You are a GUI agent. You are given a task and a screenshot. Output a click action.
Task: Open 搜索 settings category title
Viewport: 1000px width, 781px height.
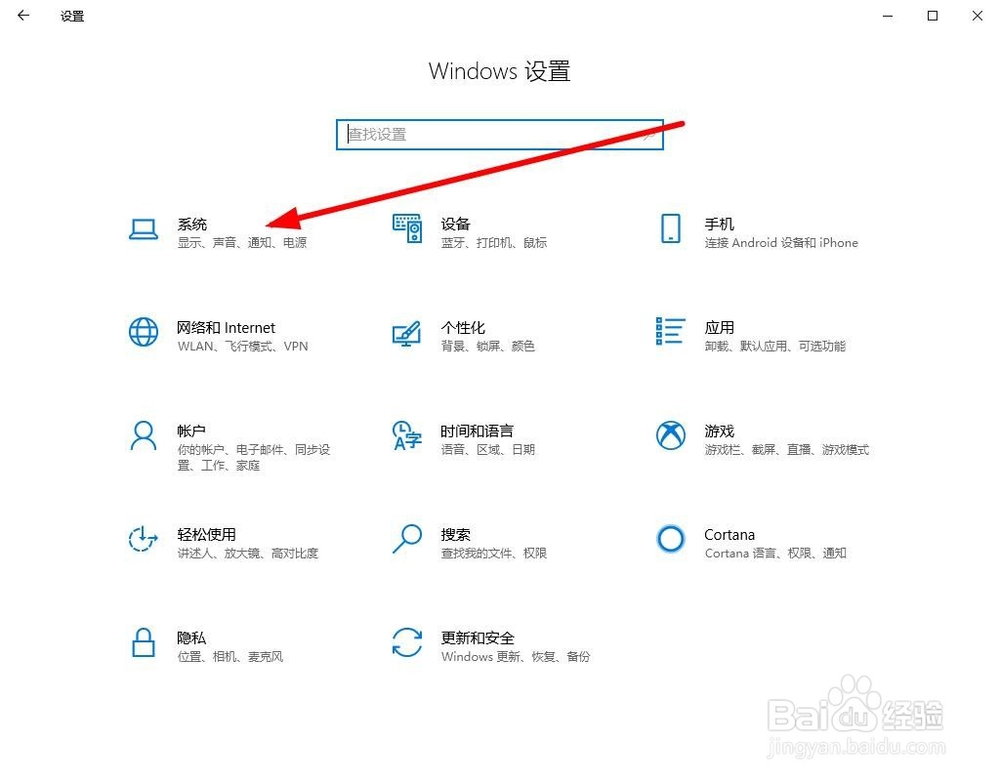pyautogui.click(x=455, y=534)
